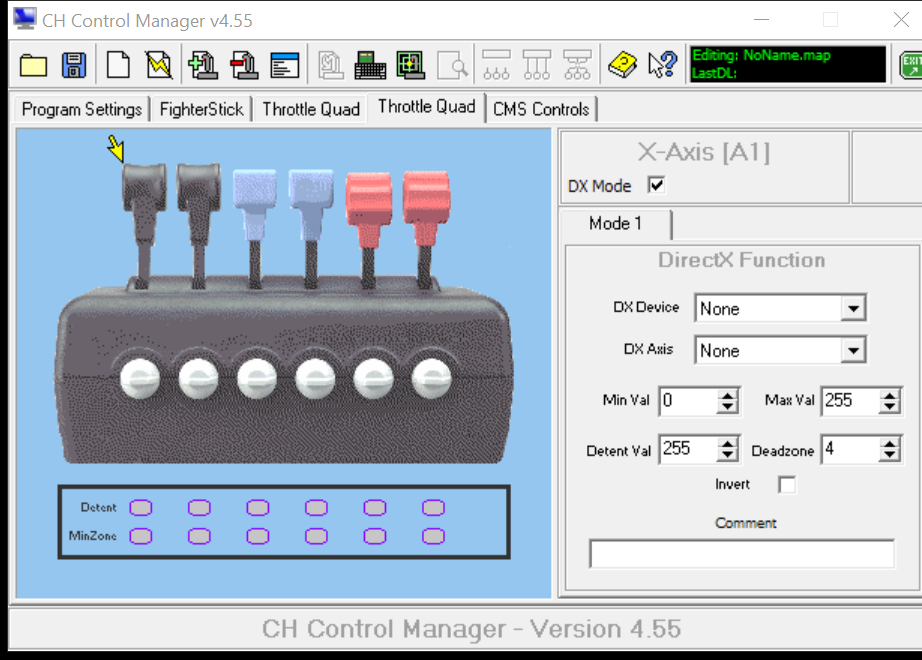Screen dimensions: 922x660
Task: Select the leftmost black throttle lever
Action: coord(143,224)
